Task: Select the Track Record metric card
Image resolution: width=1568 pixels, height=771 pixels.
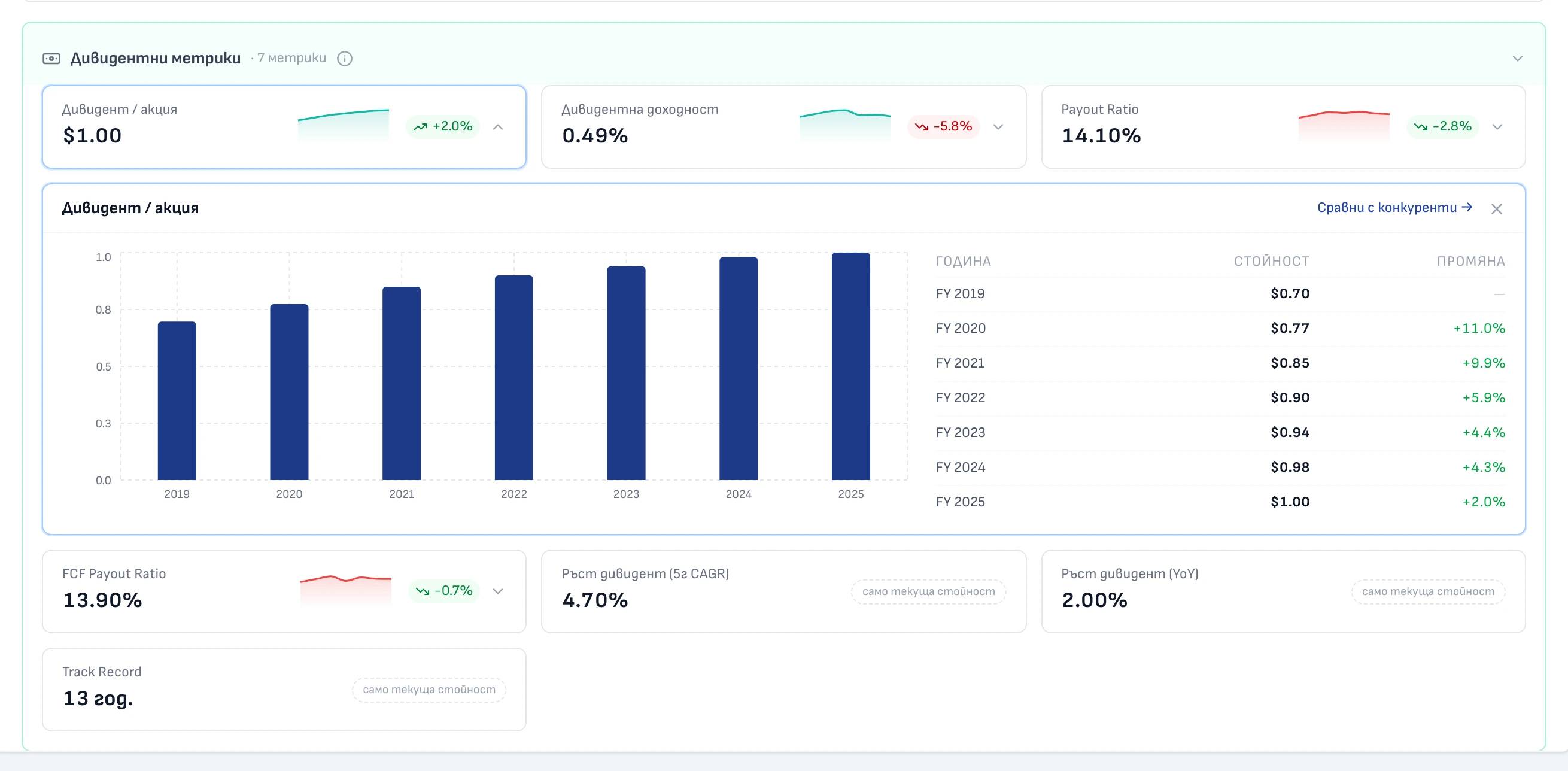Action: [x=284, y=690]
